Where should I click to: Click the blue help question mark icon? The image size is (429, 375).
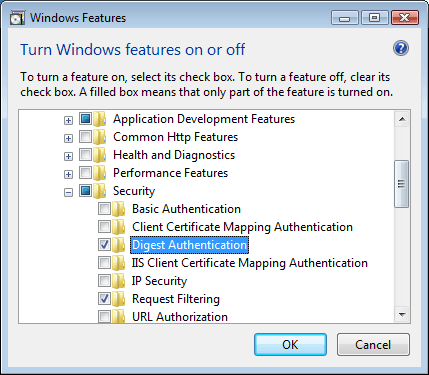tap(401, 49)
